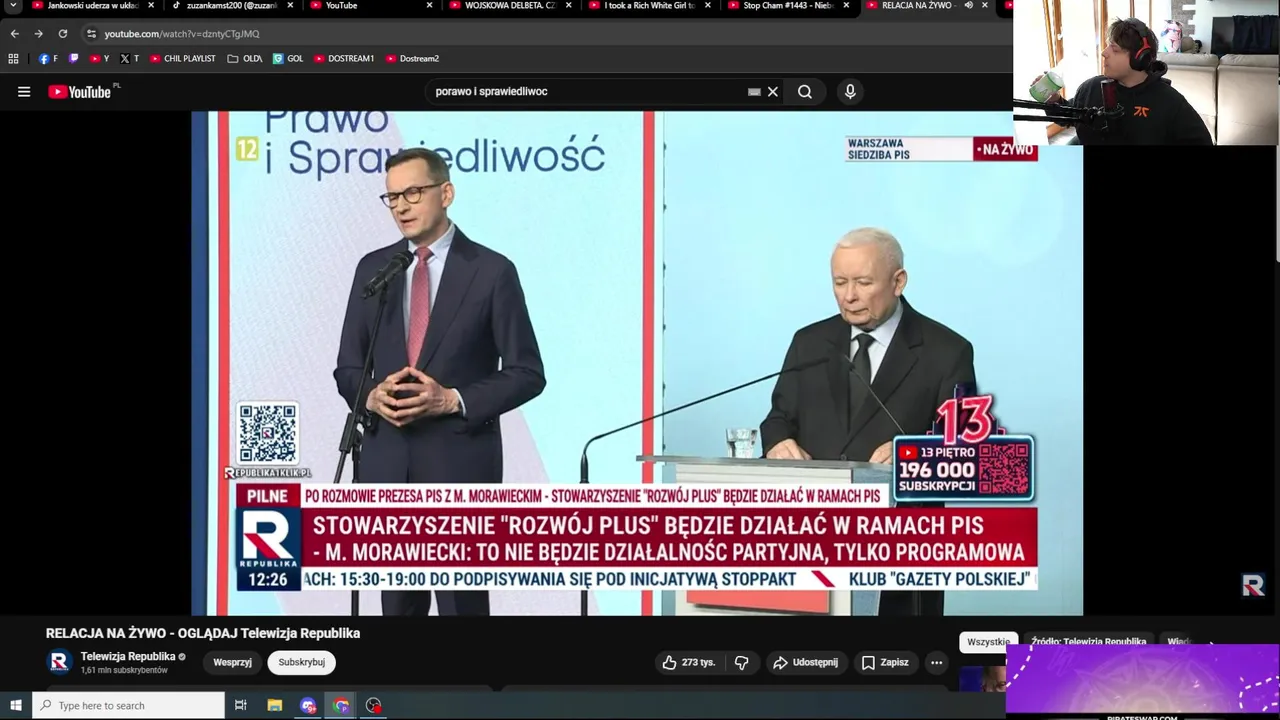The width and height of the screenshot is (1280, 720).
Task: Open the OBS Studio taskbar icon
Action: (374, 705)
